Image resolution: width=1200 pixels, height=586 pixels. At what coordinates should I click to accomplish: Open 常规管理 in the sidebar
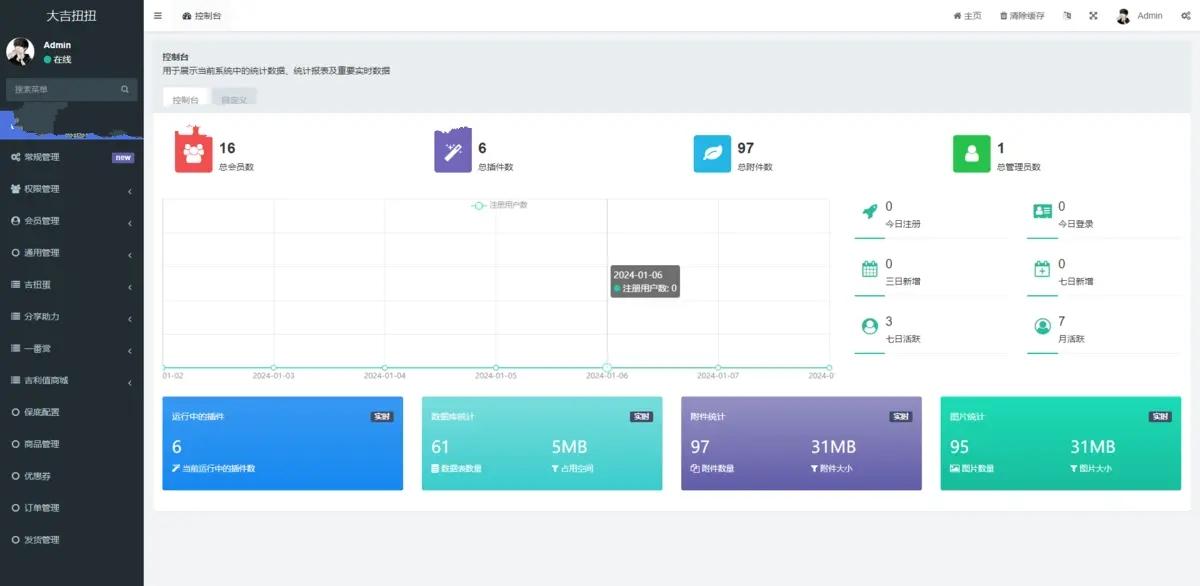click(72, 157)
